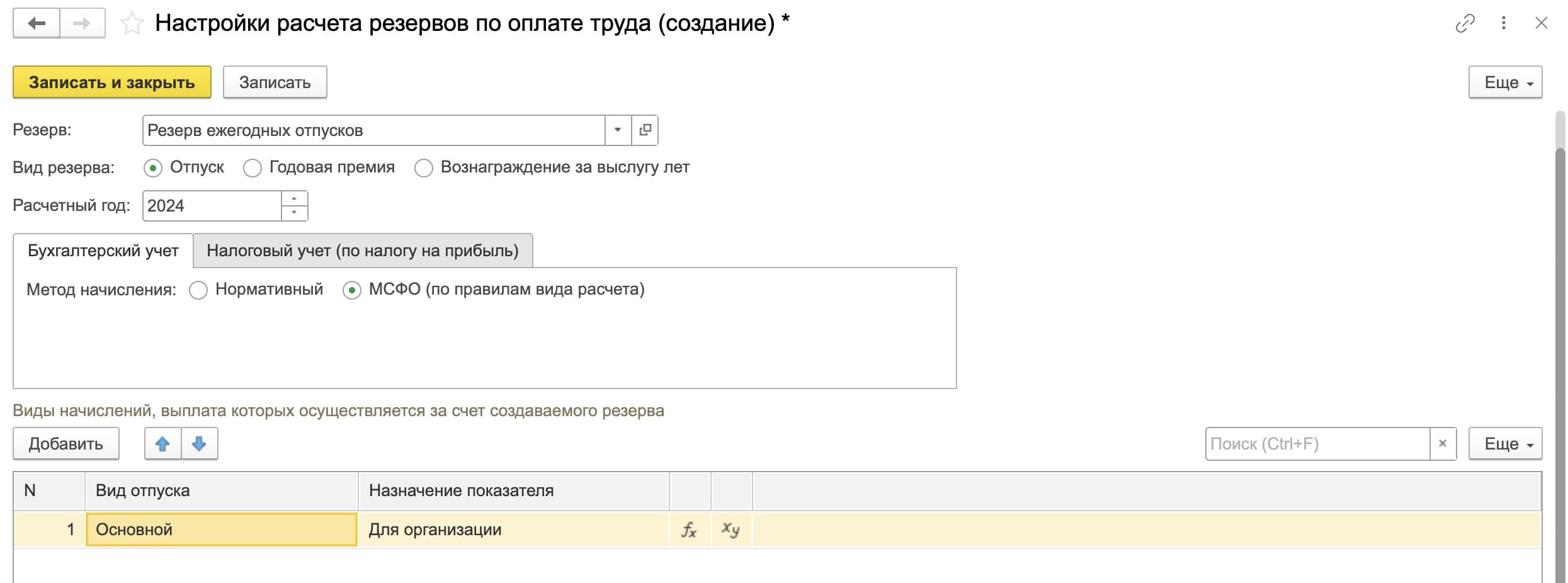Add form to favorites with star icon
This screenshot has height=583, width=1568.
point(132,24)
